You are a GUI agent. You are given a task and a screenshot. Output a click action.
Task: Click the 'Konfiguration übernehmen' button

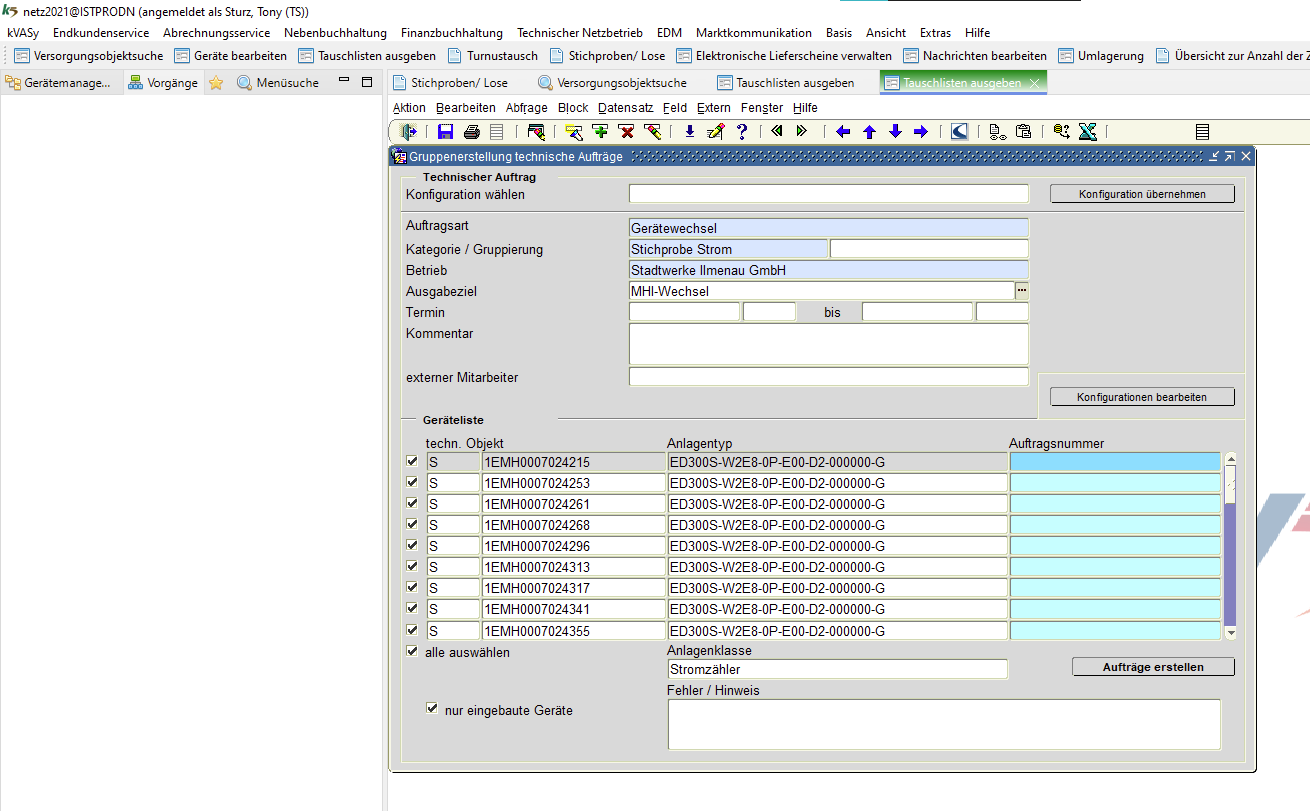pyautogui.click(x=1142, y=194)
